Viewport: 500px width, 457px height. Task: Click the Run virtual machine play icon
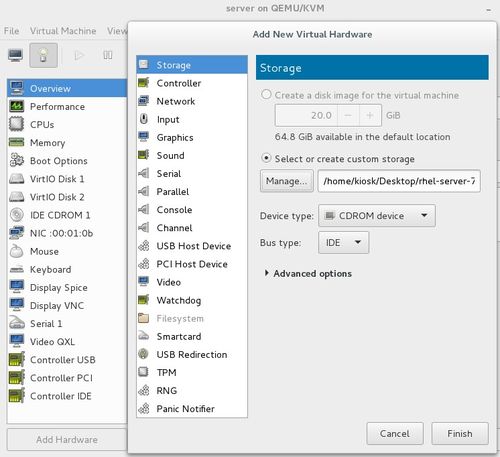pos(79,55)
